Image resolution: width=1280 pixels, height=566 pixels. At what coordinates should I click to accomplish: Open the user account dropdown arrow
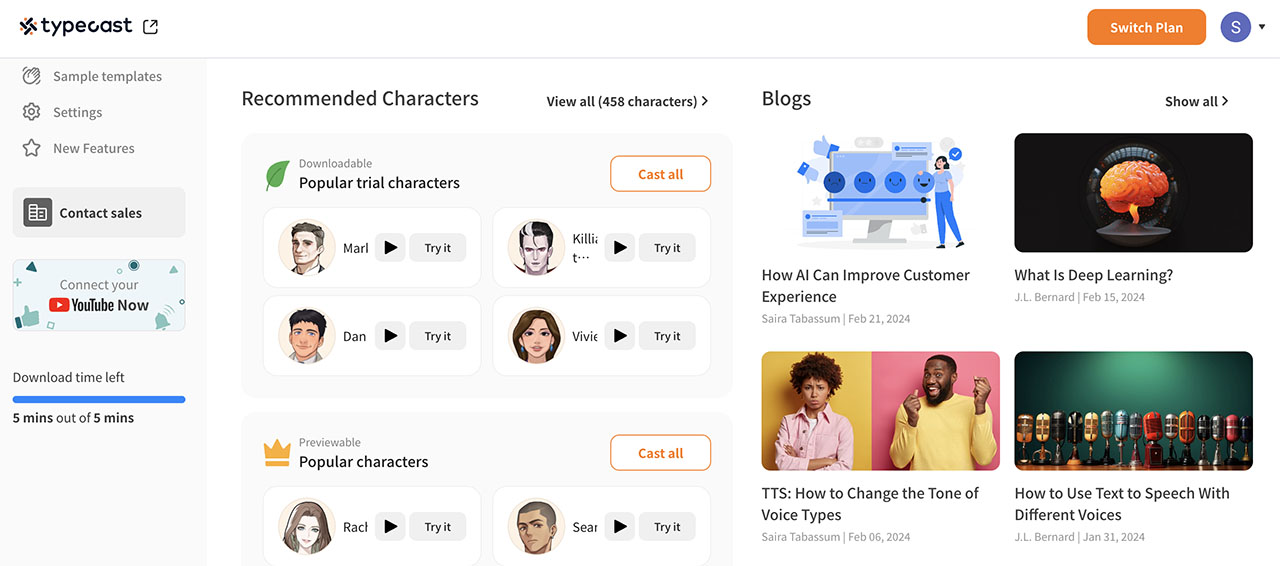click(1262, 27)
